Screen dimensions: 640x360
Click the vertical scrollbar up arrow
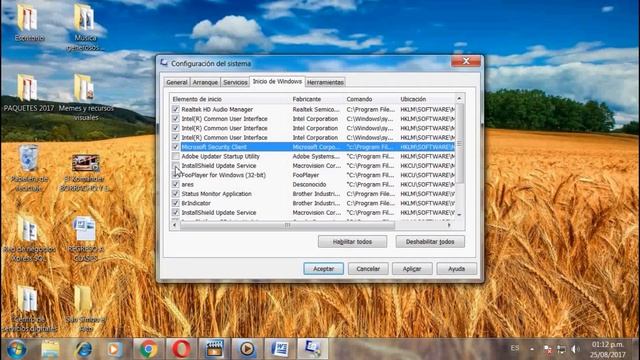coord(459,99)
